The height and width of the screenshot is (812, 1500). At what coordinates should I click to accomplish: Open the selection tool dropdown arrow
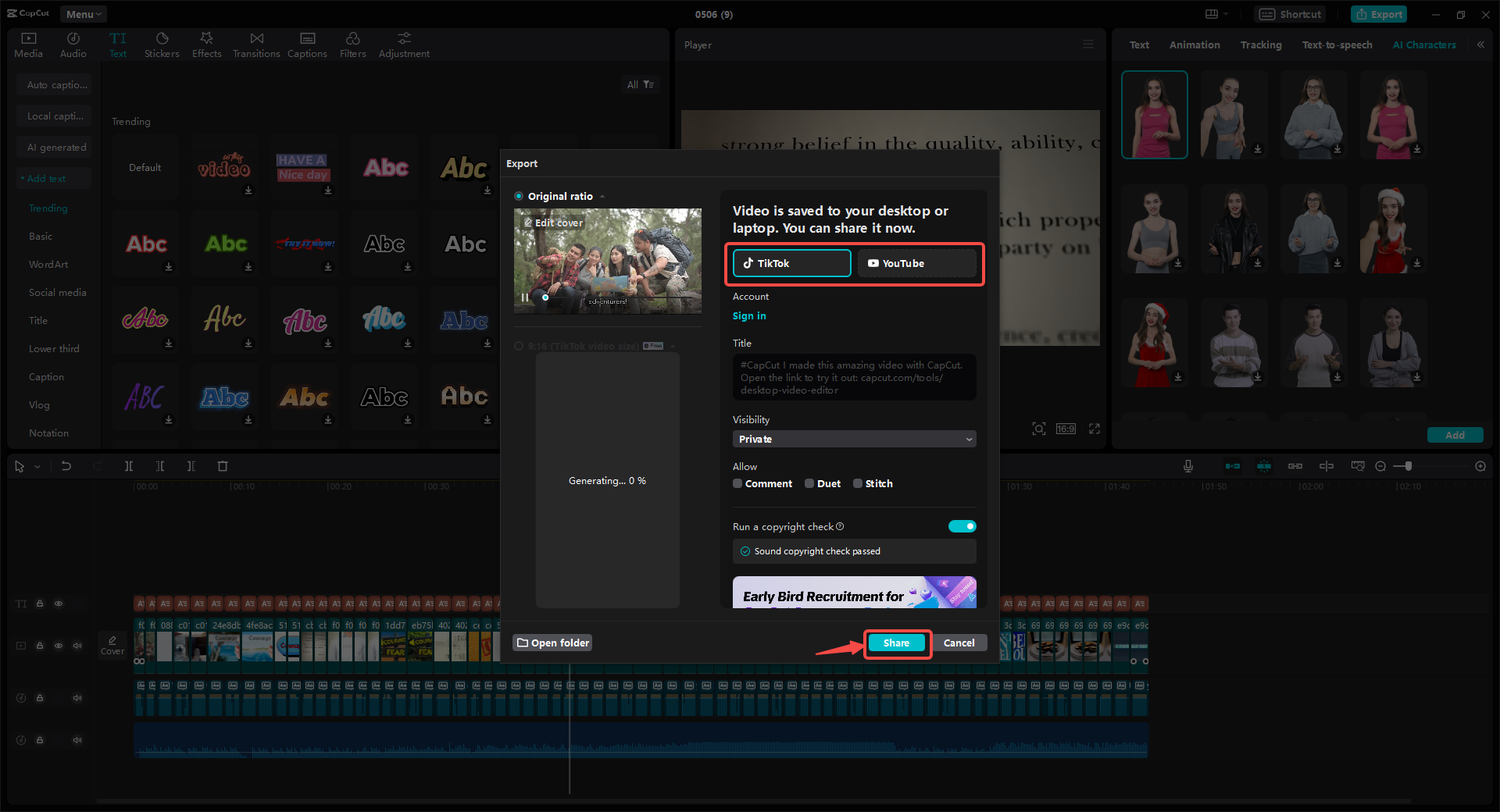tap(36, 466)
